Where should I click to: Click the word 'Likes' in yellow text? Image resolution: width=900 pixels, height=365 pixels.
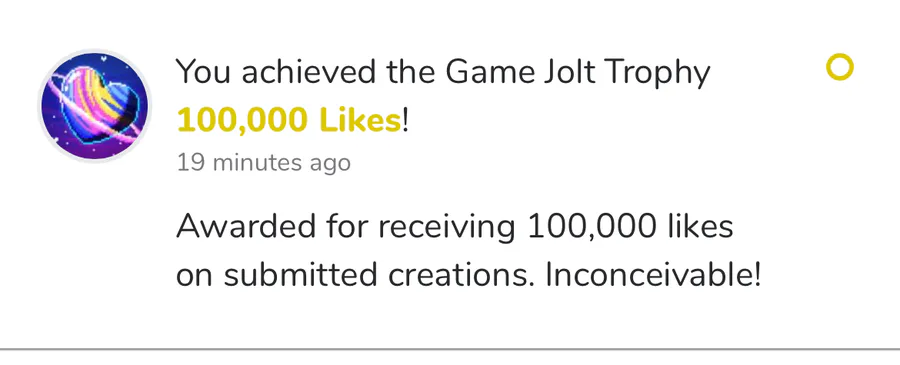click(x=360, y=121)
